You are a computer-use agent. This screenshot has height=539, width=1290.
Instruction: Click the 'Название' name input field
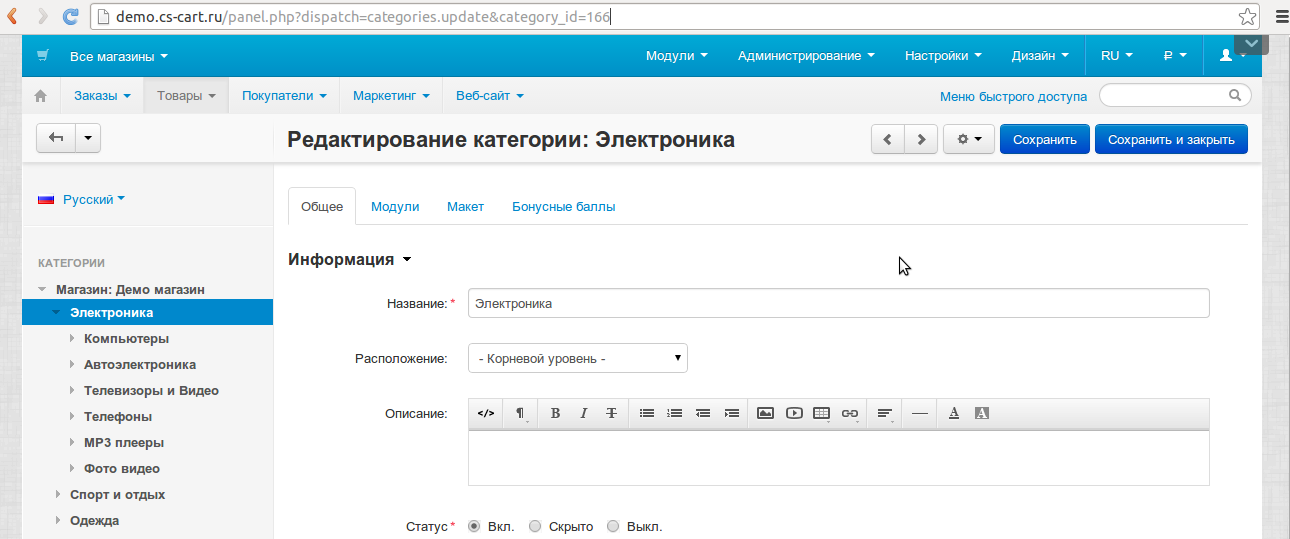coord(838,303)
